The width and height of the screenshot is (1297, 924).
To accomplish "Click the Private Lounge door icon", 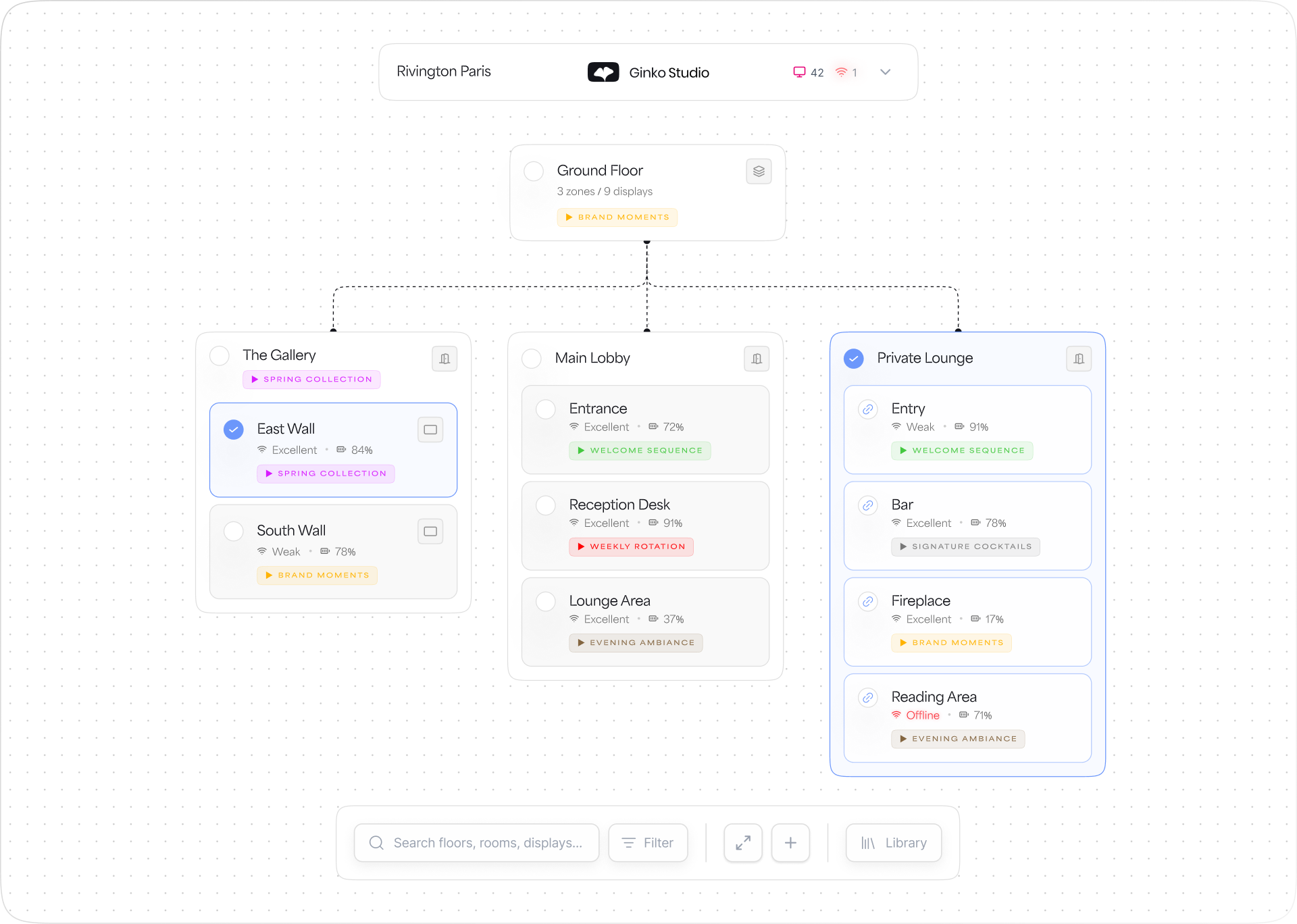I will (x=1079, y=359).
